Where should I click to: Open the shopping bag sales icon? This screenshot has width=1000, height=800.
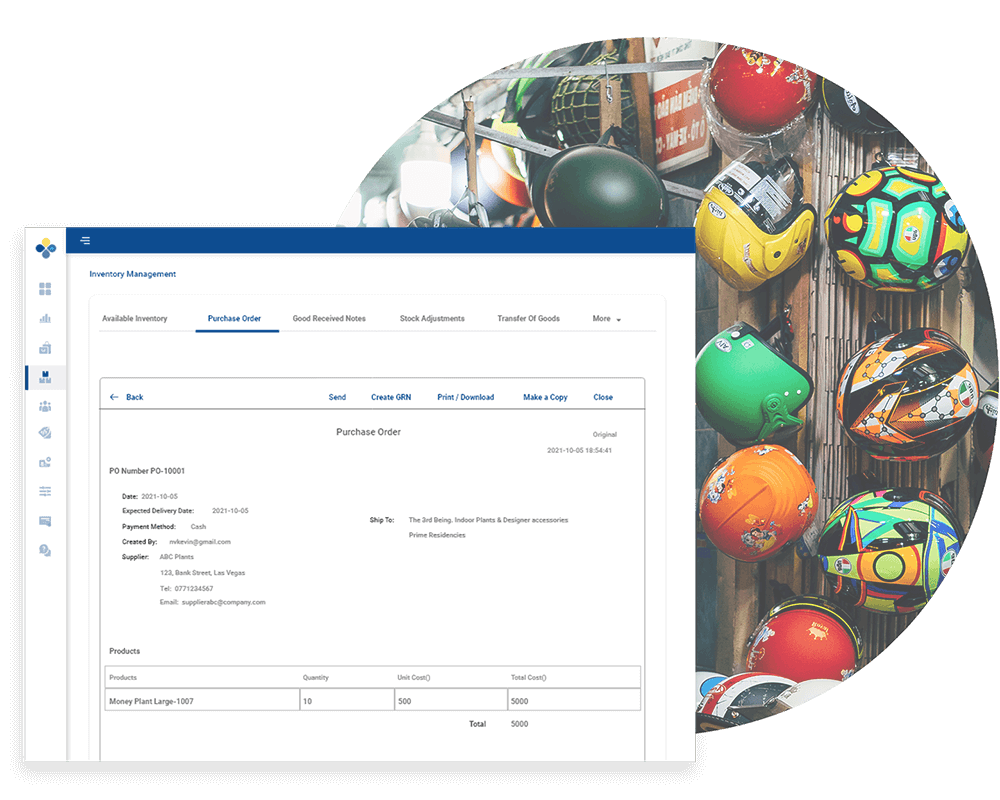(x=45, y=348)
